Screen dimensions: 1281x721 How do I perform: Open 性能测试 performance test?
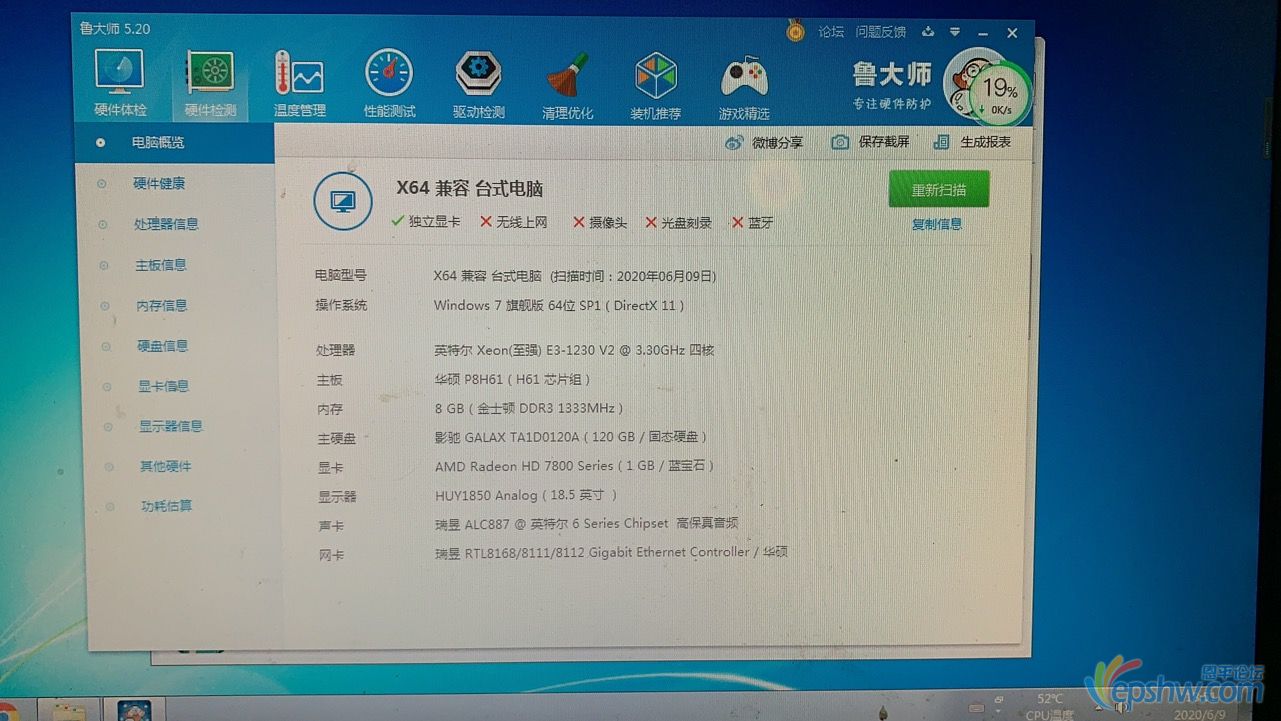[389, 84]
